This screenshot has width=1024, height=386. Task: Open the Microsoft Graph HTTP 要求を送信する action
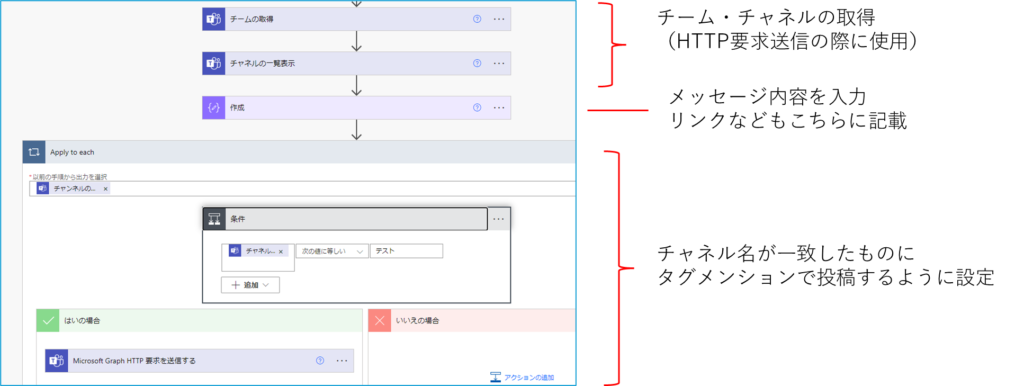199,361
